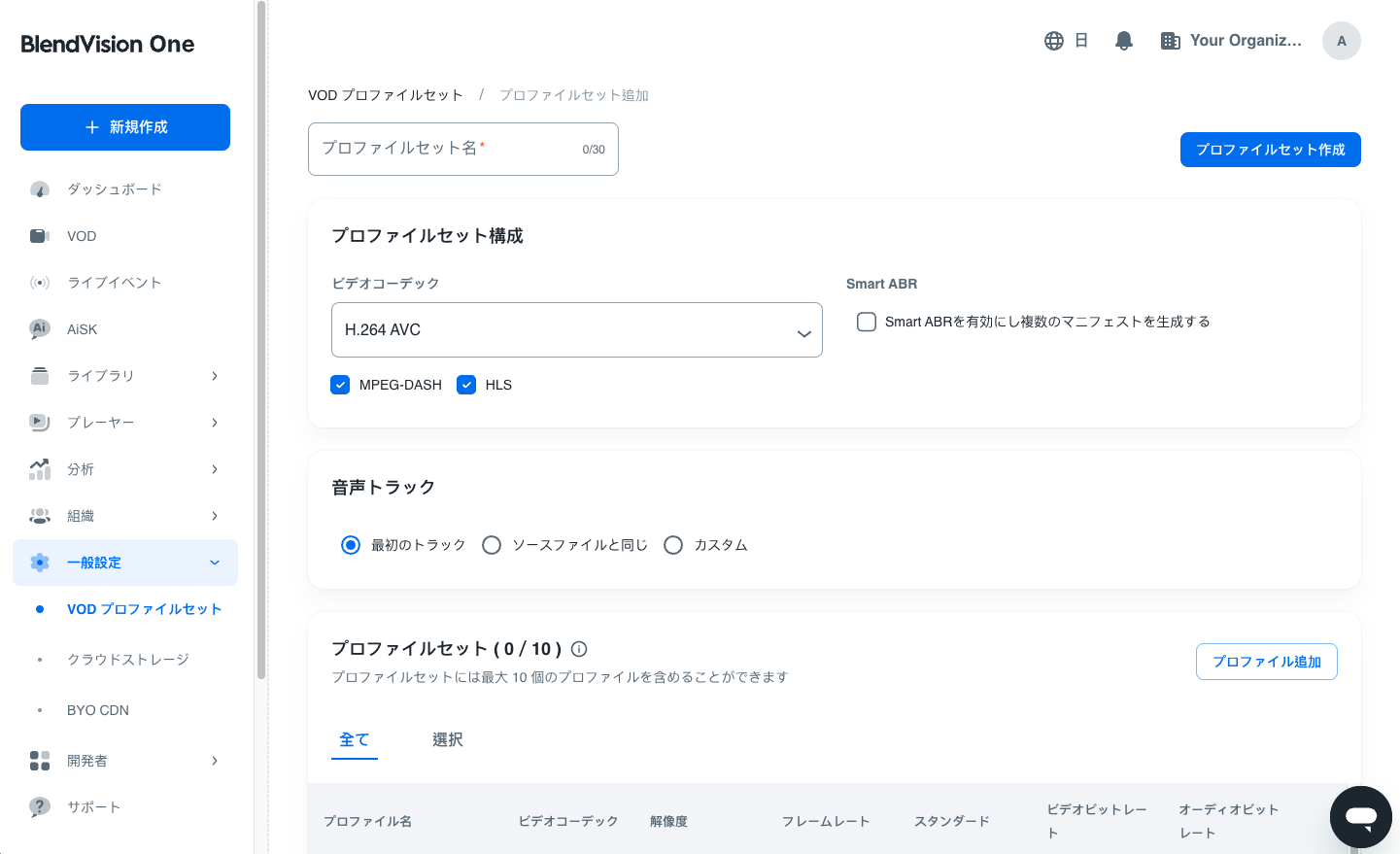Uncheck the MPEG-DASH checkbox
Screen dimensions: 1400x854
(340, 385)
